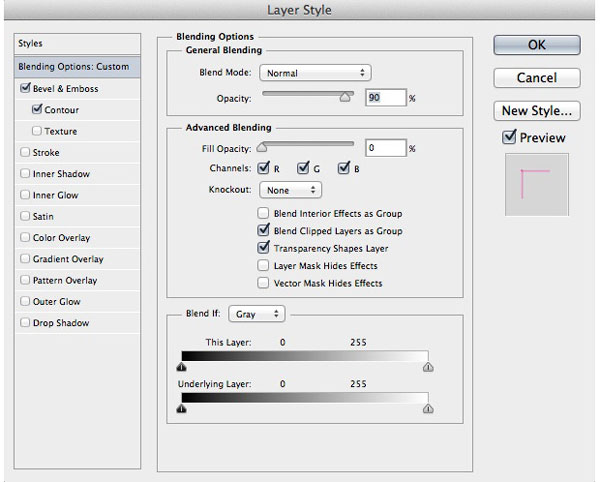Open the Stroke settings label
Viewport: 600px width, 482px height.
46,153
